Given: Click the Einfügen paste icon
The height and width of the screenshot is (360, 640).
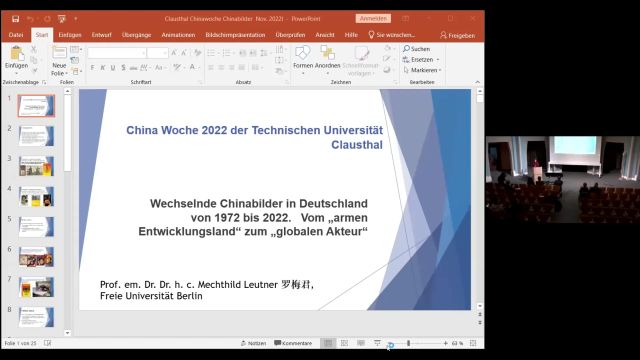Looking at the screenshot, I should (x=16, y=54).
